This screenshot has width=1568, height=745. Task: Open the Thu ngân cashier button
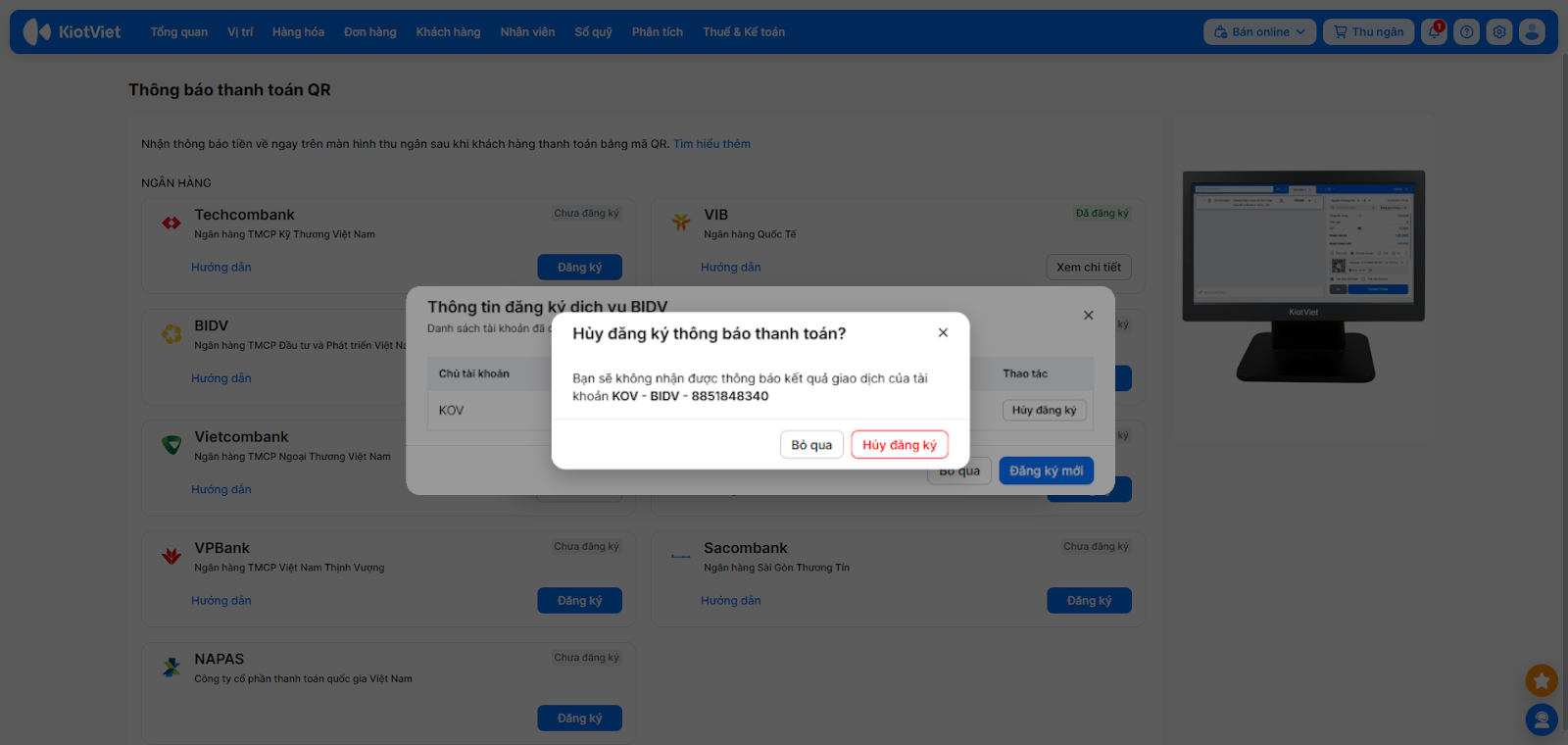point(1368,31)
